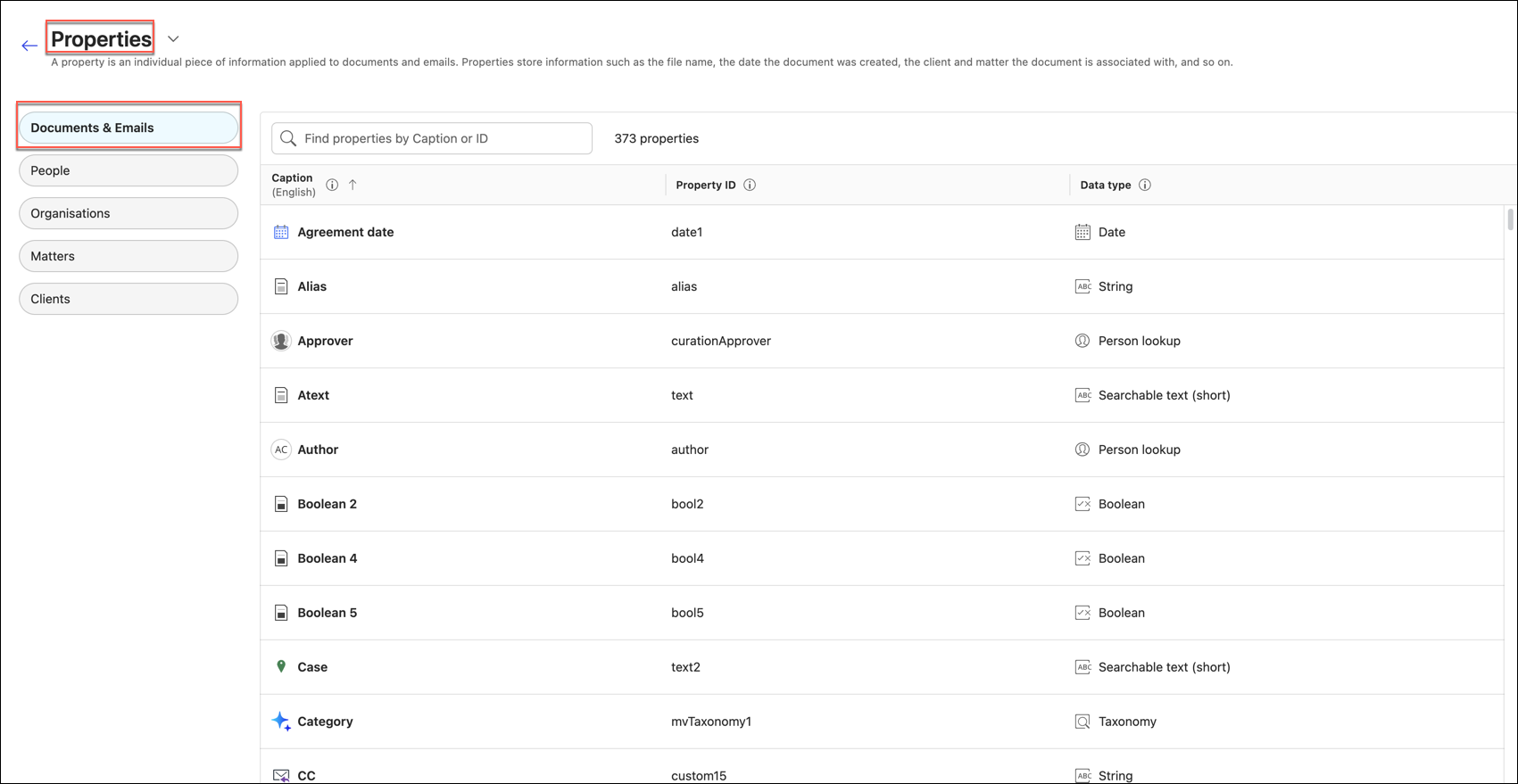This screenshot has width=1518, height=784.
Task: Click the icon beside Boolean 4
Action: pos(281,558)
